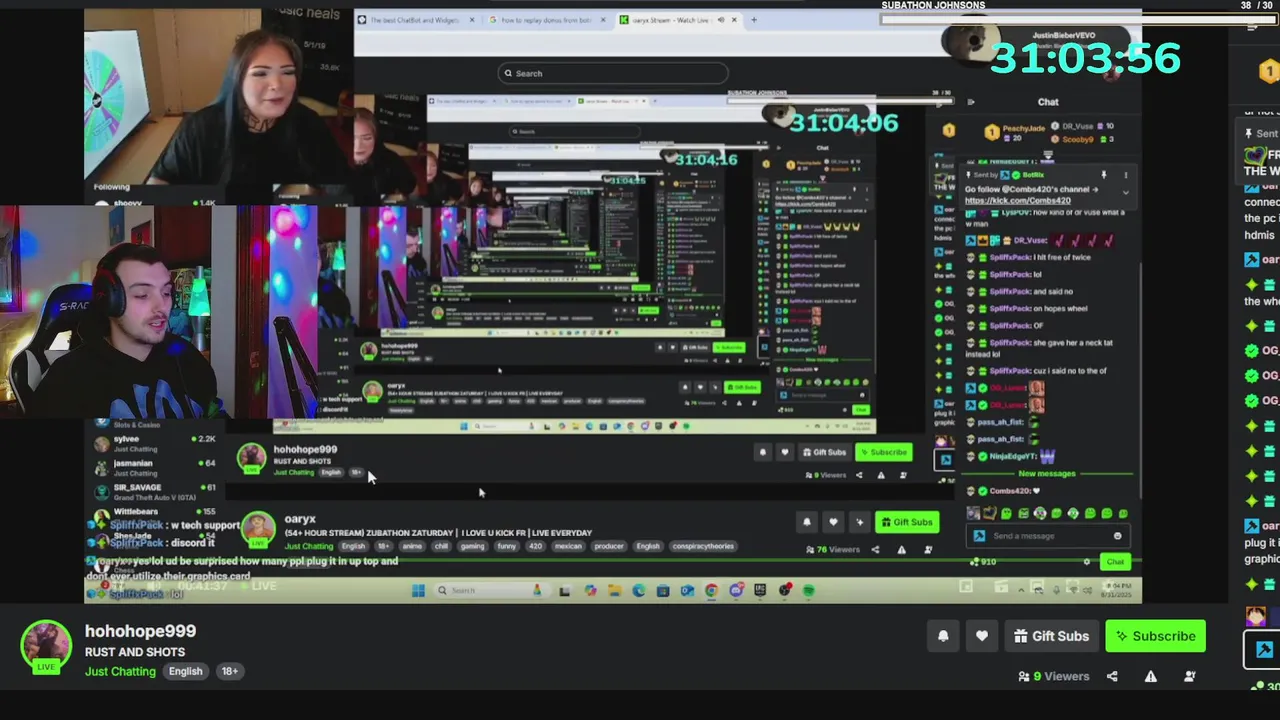This screenshot has width=1280, height=720.
Task: Switch to how to replay donos tab
Action: click(548, 20)
